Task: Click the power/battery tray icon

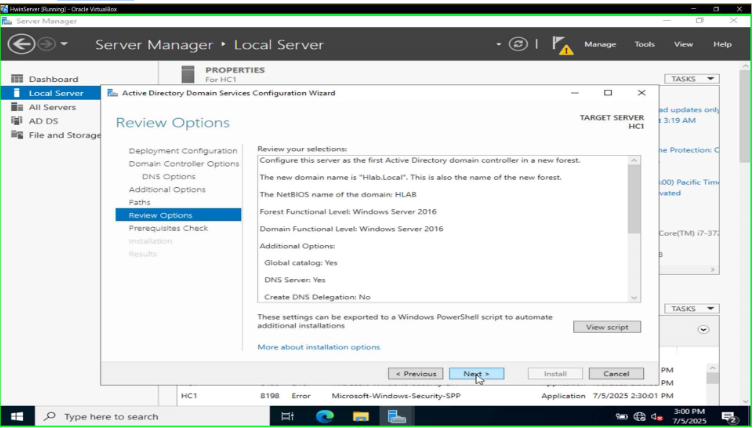Action: pos(622,417)
